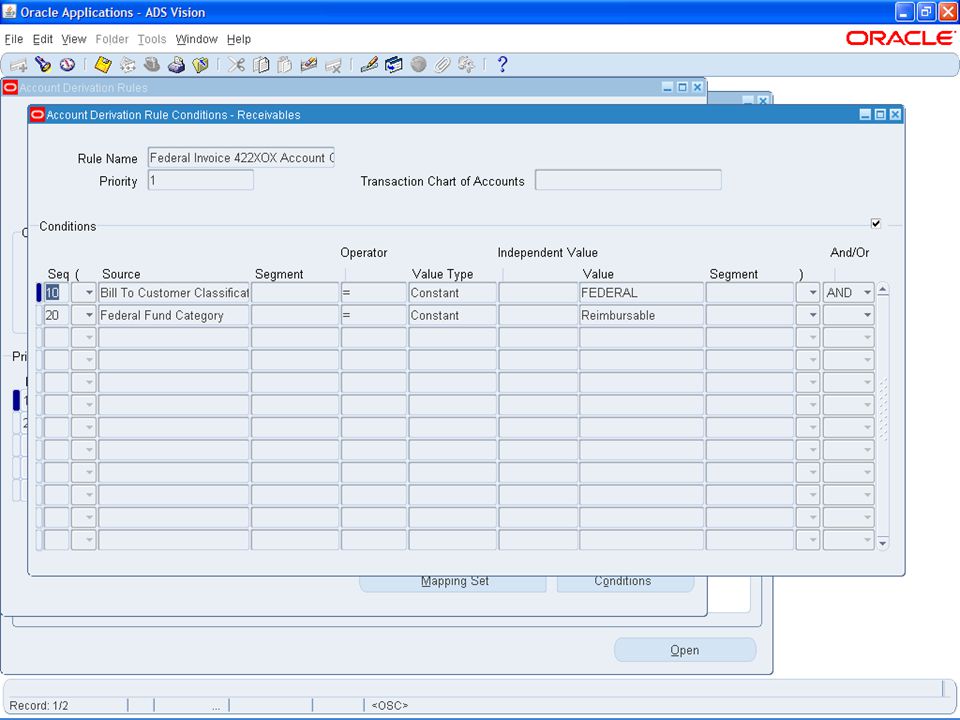Viewport: 960px width, 720px height.
Task: Click the Switch Responsibility hat icon
Action: click(x=152, y=64)
